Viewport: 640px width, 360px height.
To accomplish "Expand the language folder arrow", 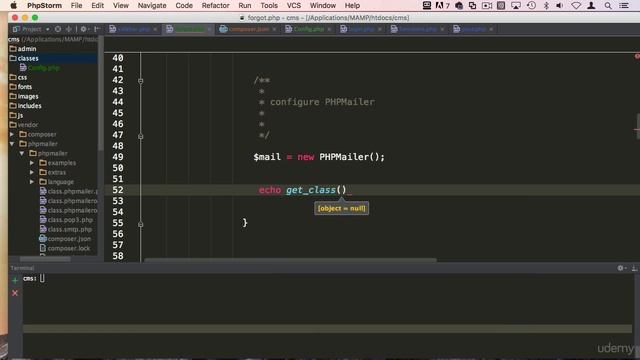I will [x=32, y=182].
